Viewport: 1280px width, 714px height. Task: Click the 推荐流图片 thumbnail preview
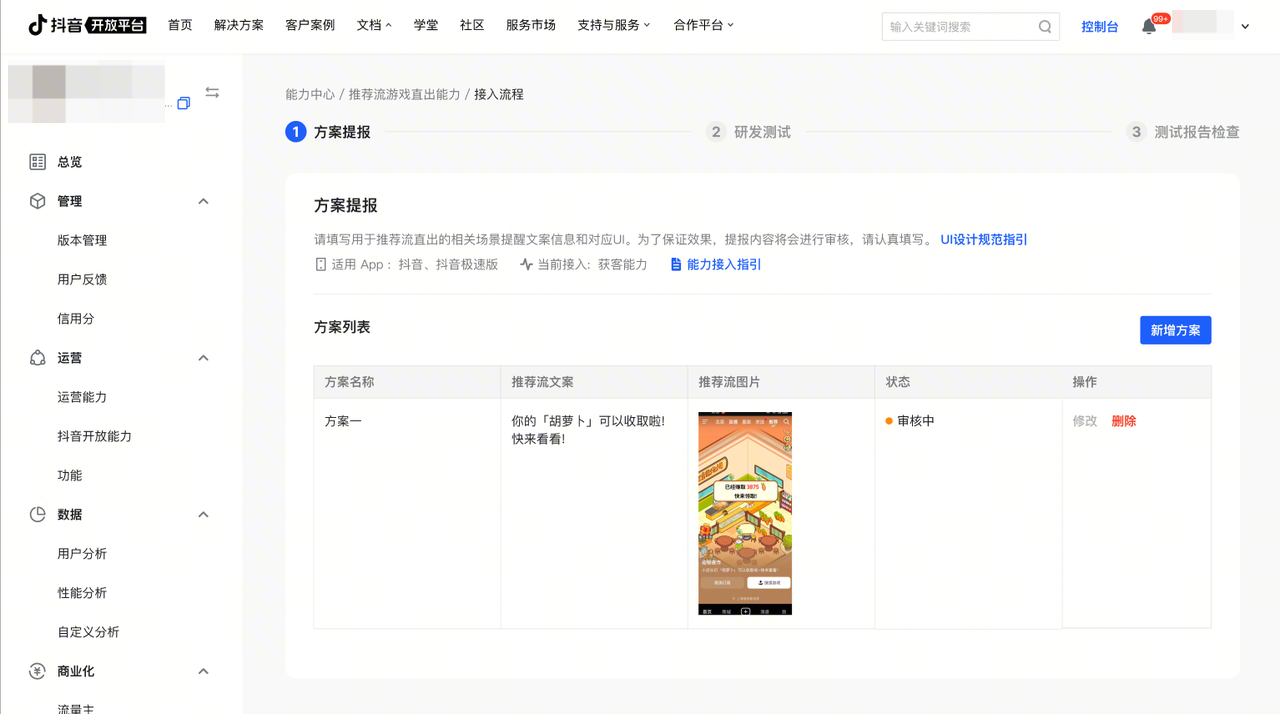click(745, 513)
